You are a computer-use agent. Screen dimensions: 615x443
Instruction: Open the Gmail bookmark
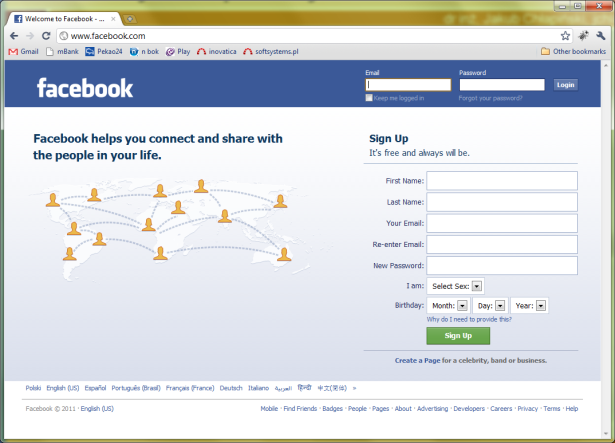24,51
